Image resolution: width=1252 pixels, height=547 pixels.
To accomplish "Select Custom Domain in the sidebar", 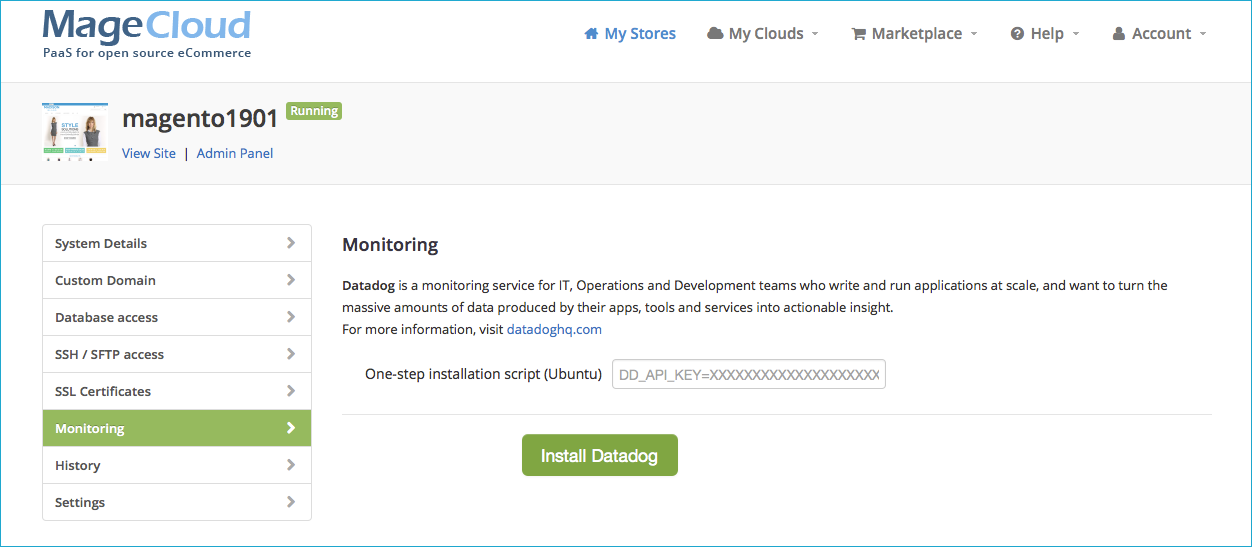I will [177, 280].
